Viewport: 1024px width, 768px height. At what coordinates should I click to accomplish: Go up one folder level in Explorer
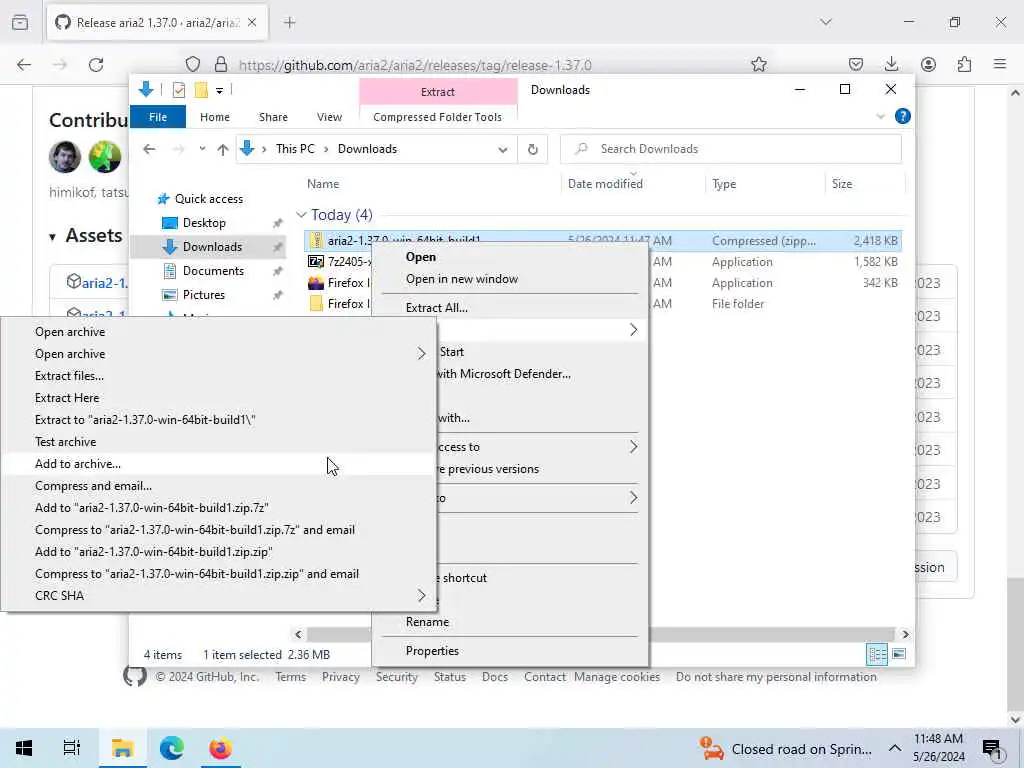click(x=223, y=150)
